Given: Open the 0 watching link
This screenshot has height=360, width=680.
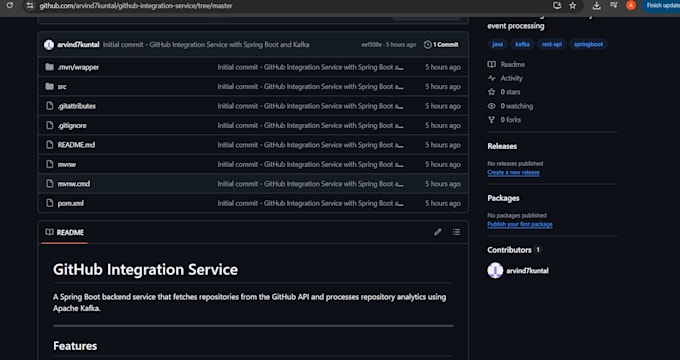Looking at the screenshot, I should [517, 106].
